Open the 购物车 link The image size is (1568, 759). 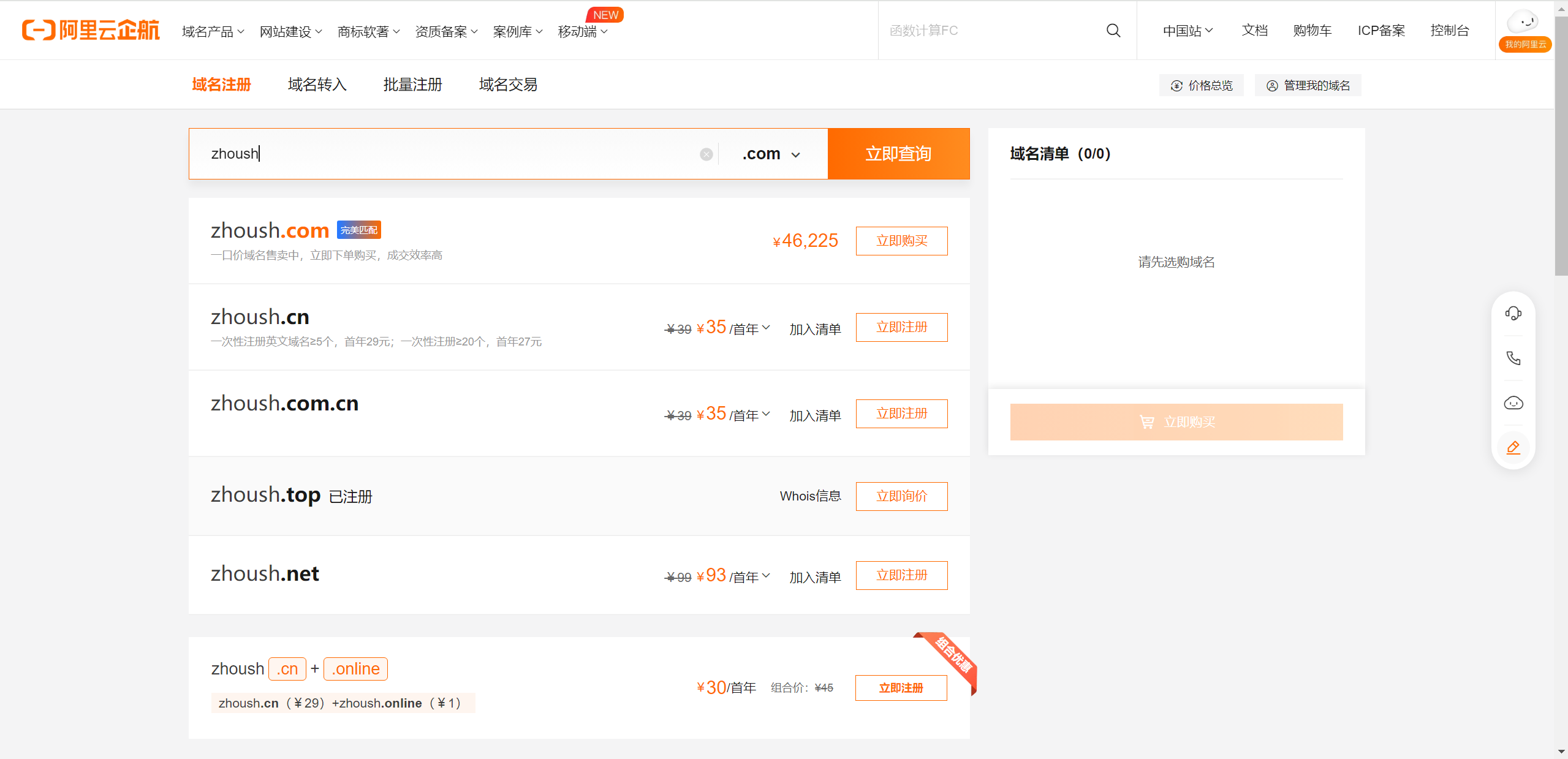point(1312,31)
